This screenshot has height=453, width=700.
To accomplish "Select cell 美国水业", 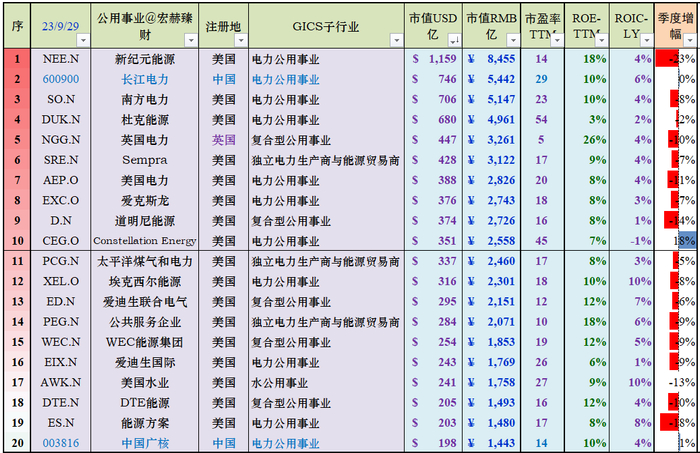I will 145,382.
